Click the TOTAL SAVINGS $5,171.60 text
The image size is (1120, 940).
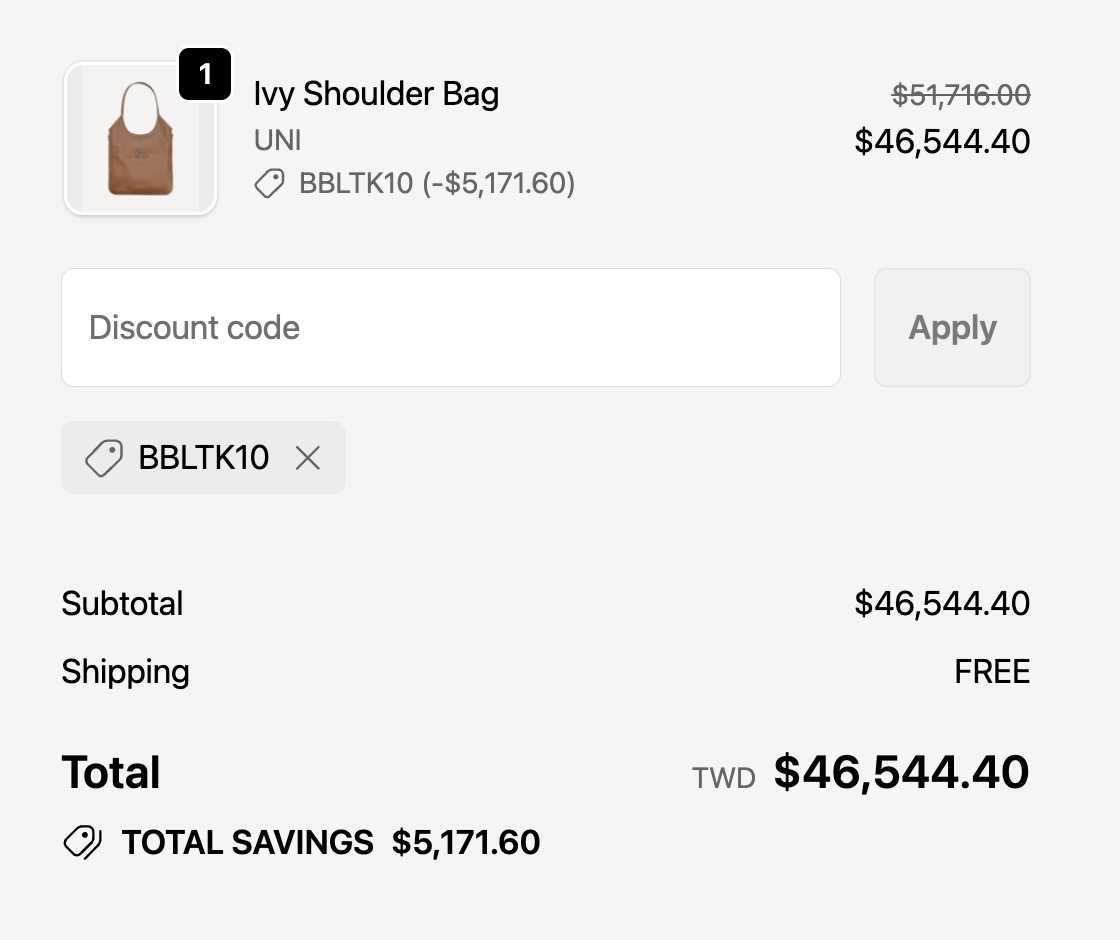[x=331, y=842]
